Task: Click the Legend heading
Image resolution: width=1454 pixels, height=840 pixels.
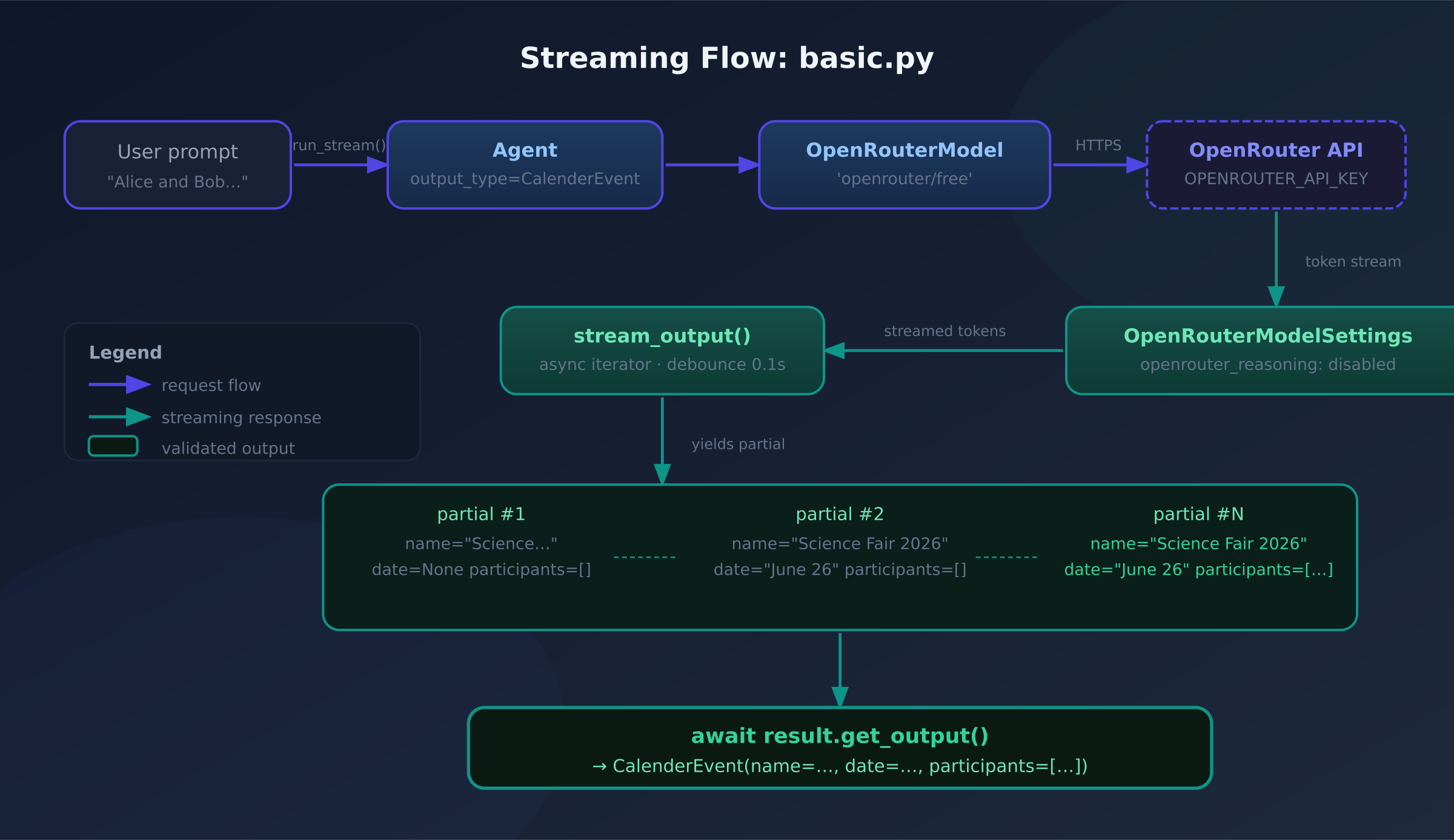Action: pyautogui.click(x=125, y=353)
